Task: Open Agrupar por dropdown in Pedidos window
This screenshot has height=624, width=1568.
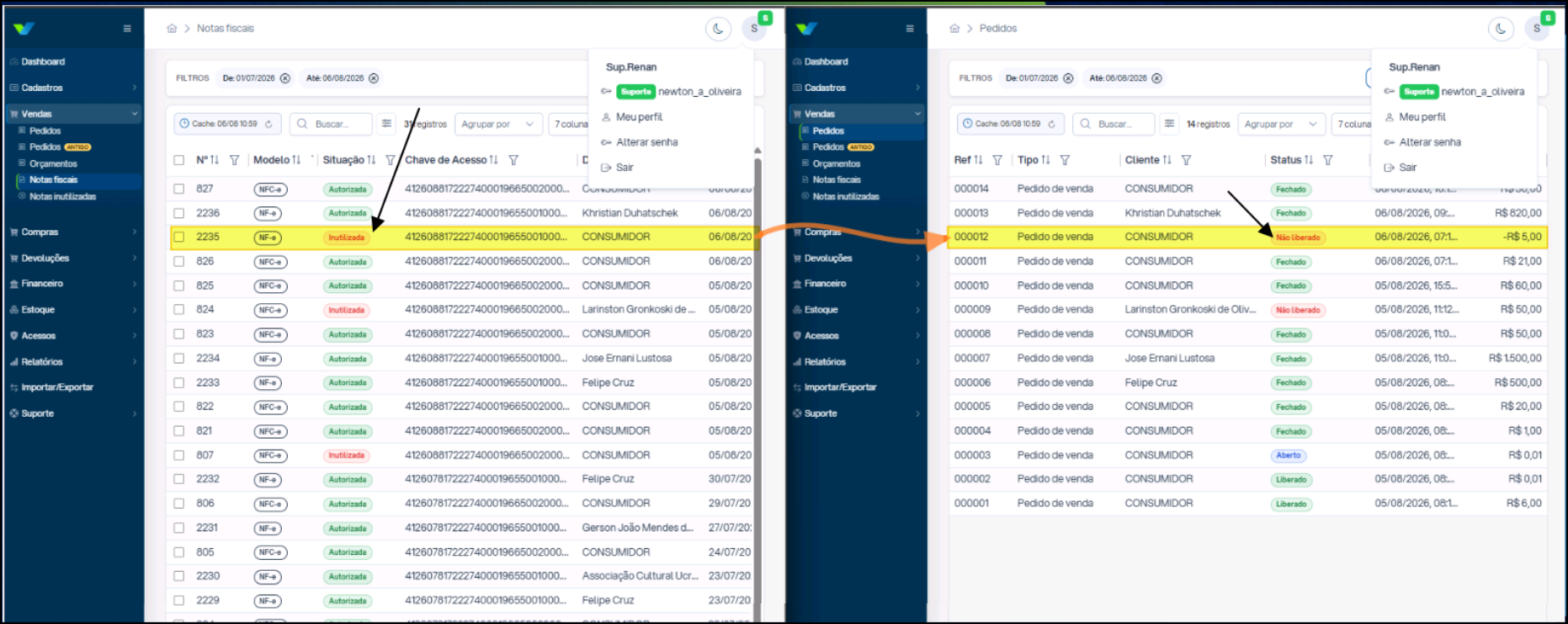Action: click(x=1281, y=124)
